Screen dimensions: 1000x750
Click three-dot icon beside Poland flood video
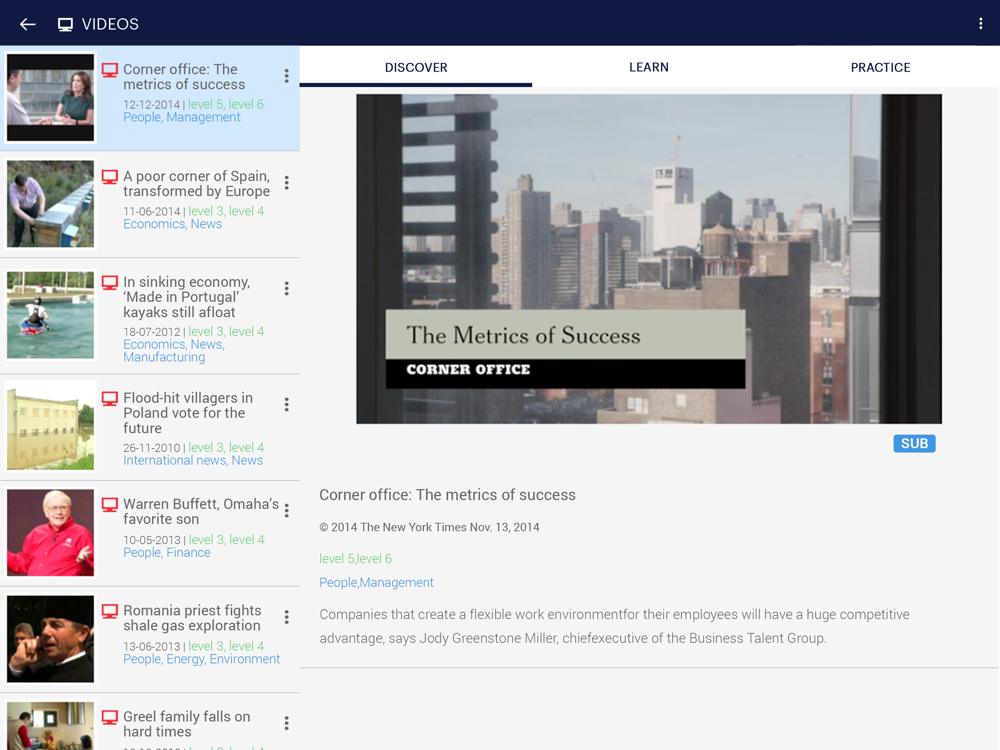pyautogui.click(x=286, y=405)
